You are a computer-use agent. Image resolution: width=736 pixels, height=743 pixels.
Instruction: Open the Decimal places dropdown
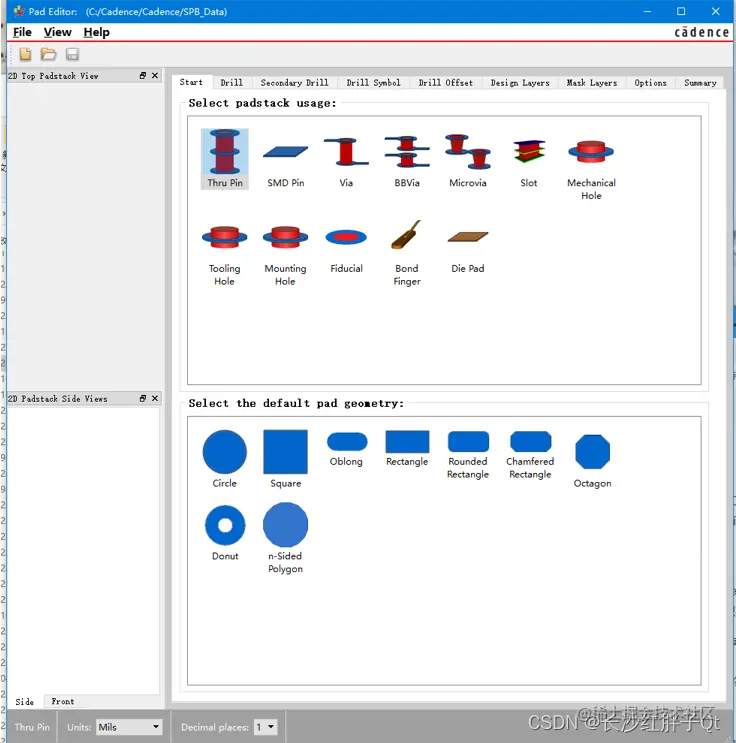tap(265, 727)
